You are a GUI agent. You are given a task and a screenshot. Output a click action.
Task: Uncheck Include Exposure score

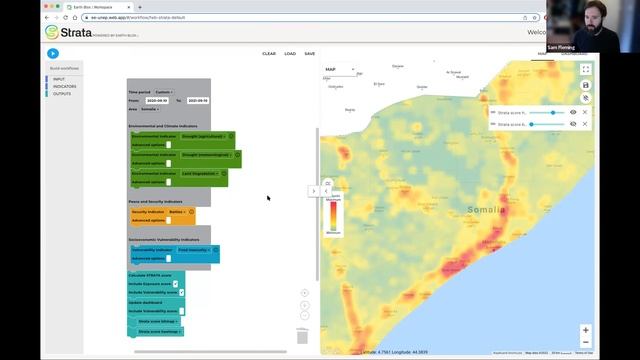[x=175, y=284]
